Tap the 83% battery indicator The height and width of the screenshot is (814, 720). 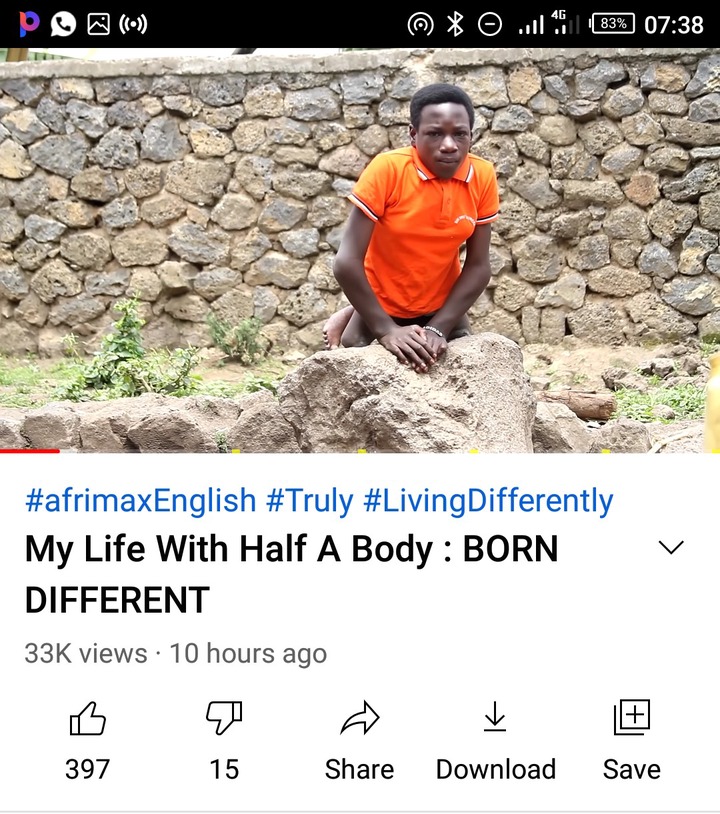(x=613, y=24)
